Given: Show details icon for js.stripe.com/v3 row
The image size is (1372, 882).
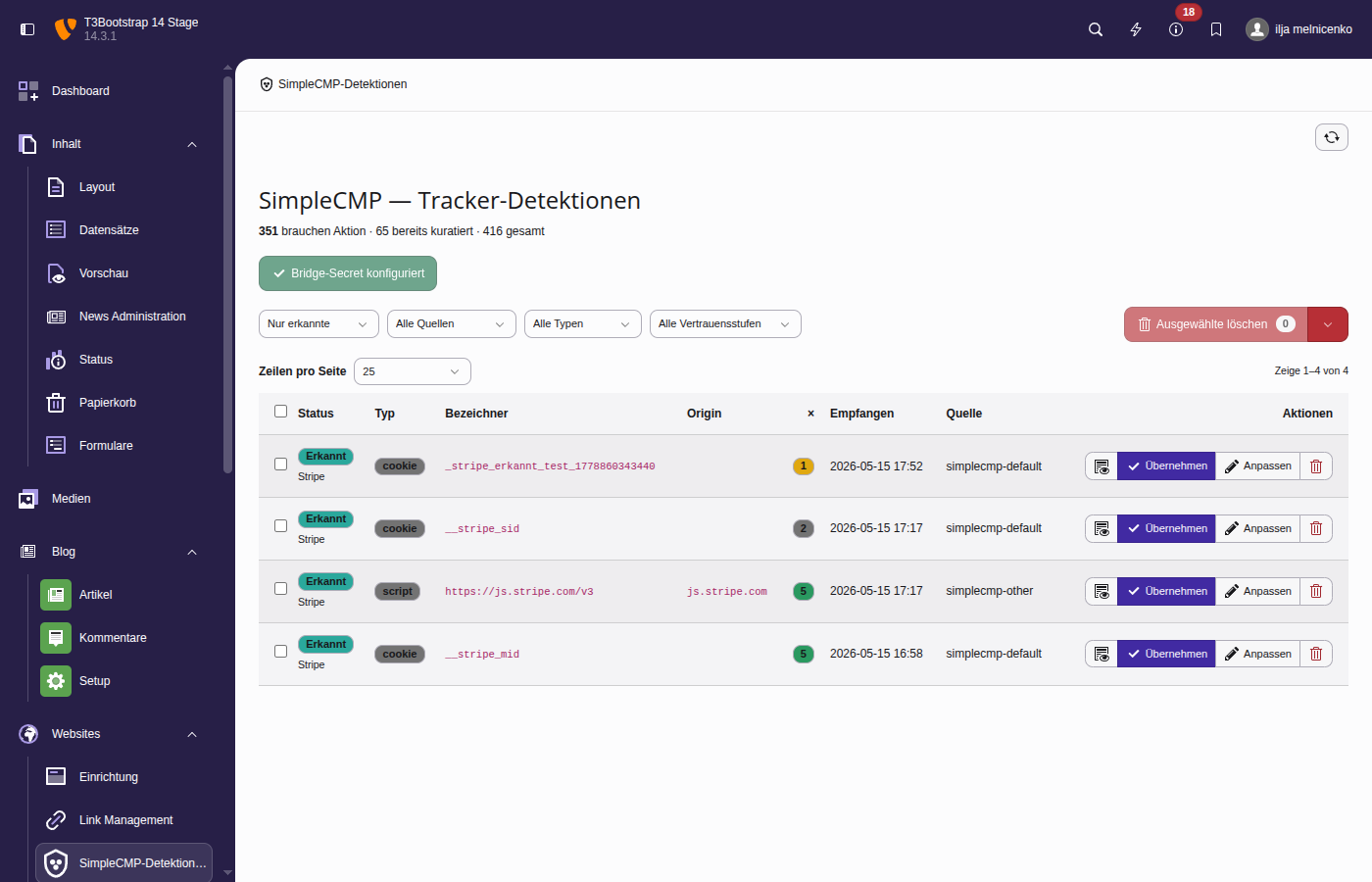Looking at the screenshot, I should [1102, 592].
